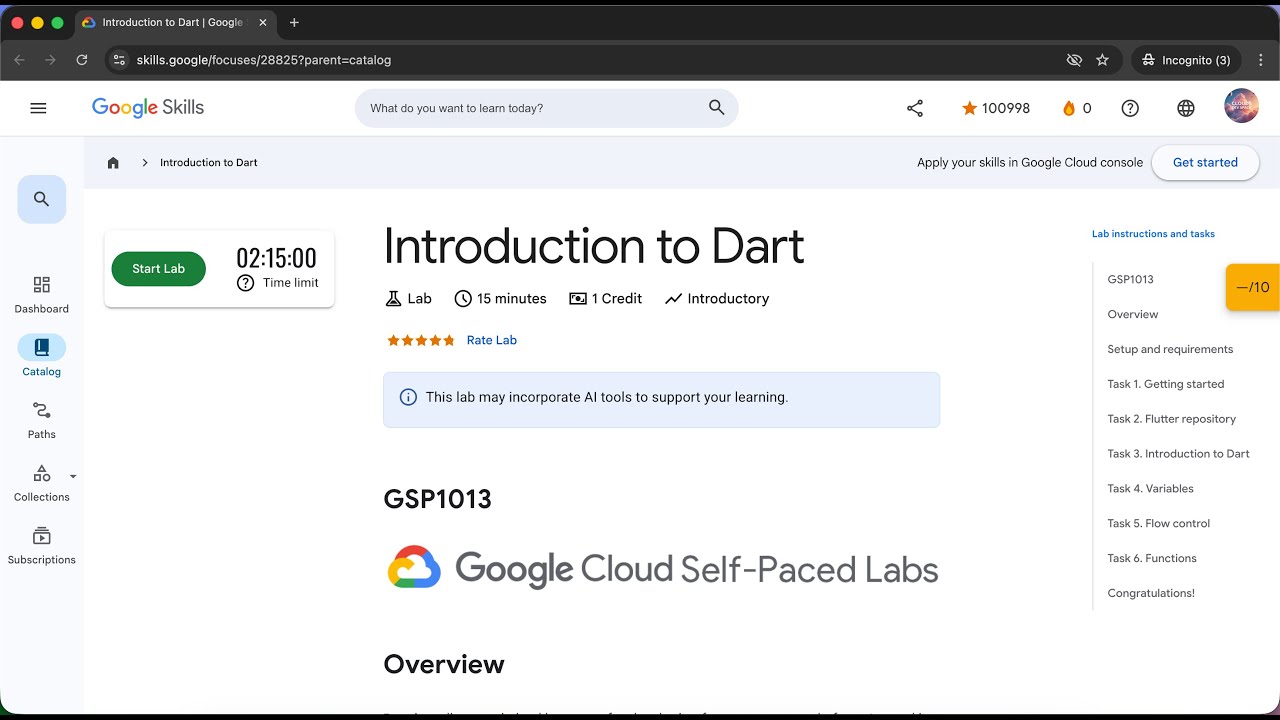The width and height of the screenshot is (1280, 720).
Task: Click the flame streak counter
Action: click(1076, 108)
